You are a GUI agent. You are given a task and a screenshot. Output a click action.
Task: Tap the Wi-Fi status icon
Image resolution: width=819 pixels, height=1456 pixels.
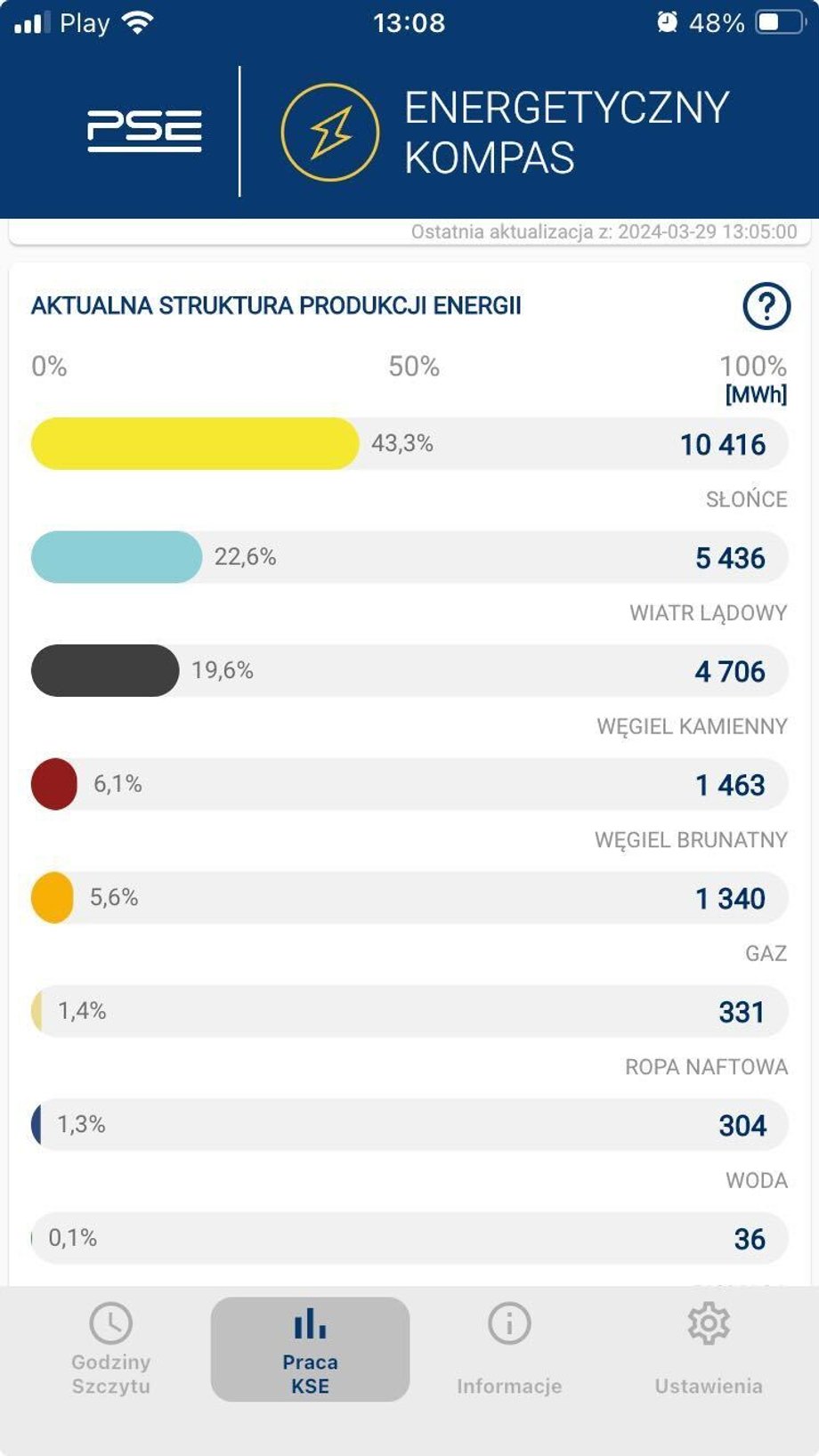[138, 22]
